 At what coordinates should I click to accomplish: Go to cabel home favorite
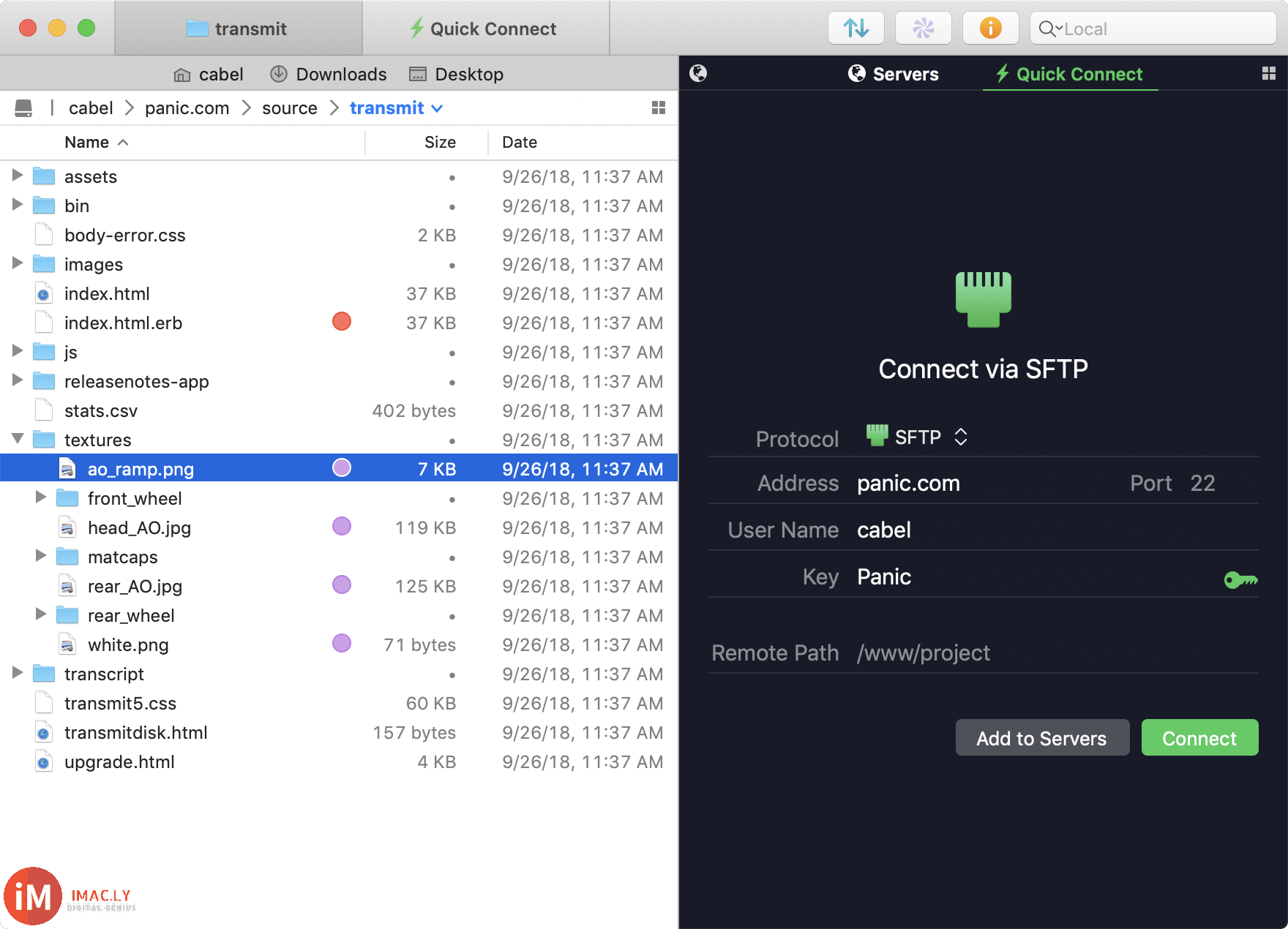(x=209, y=75)
